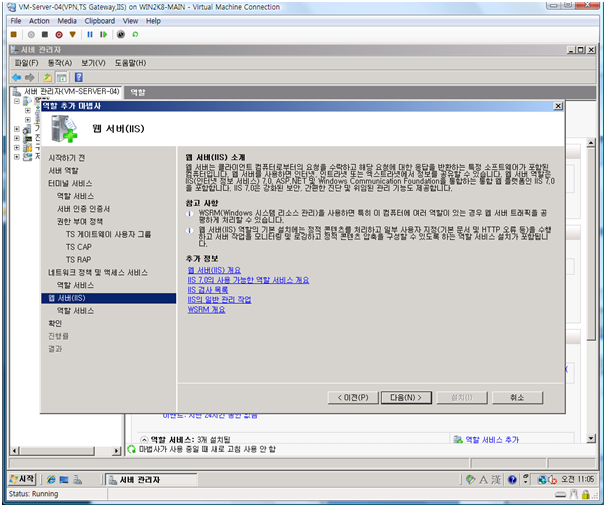606x507 pixels.
Task: Click the Save state VM icon
Action: pos(72,34)
